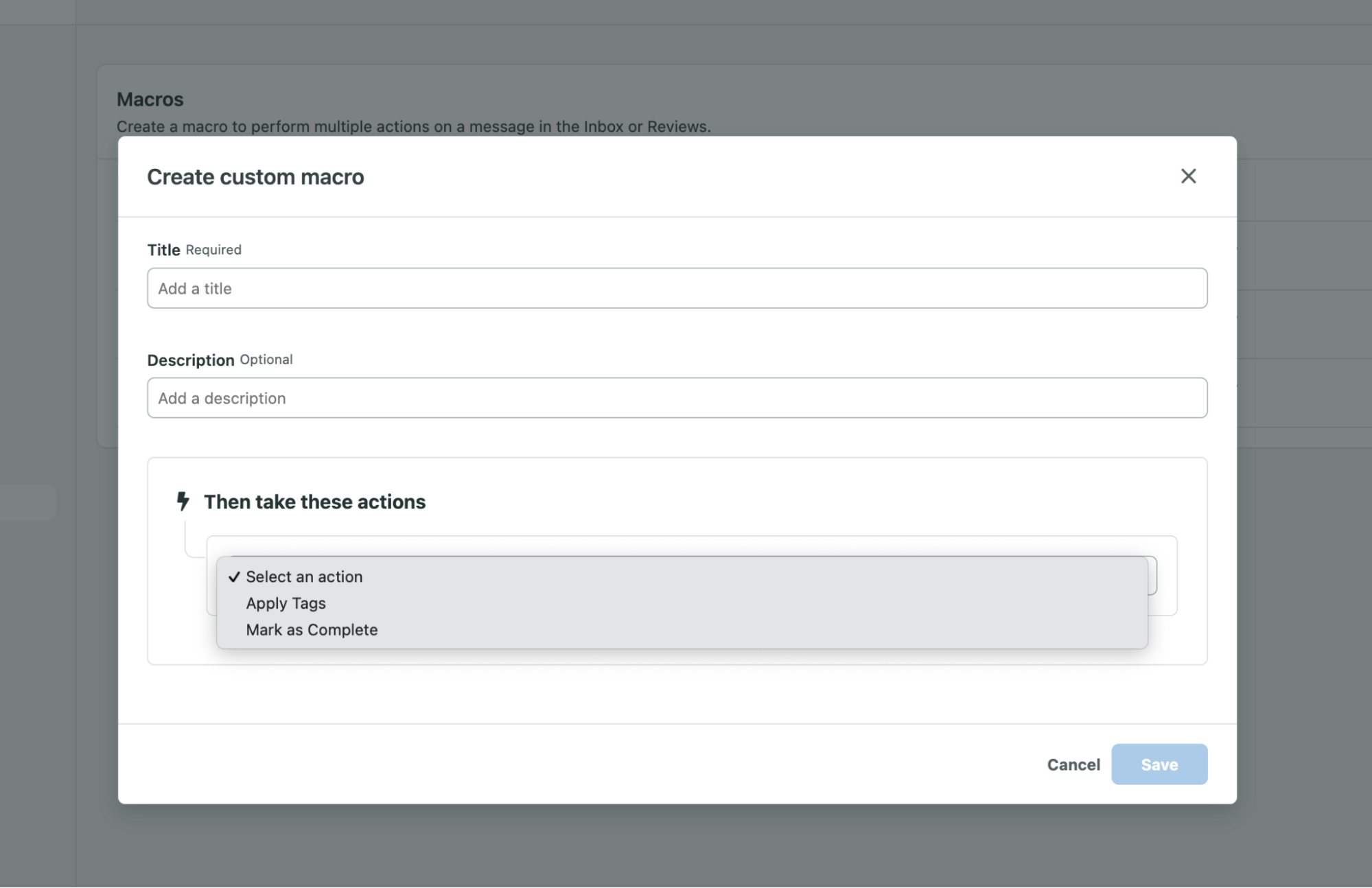Hit the blue Save button
Image resolution: width=1372 pixels, height=888 pixels.
pos(1159,764)
